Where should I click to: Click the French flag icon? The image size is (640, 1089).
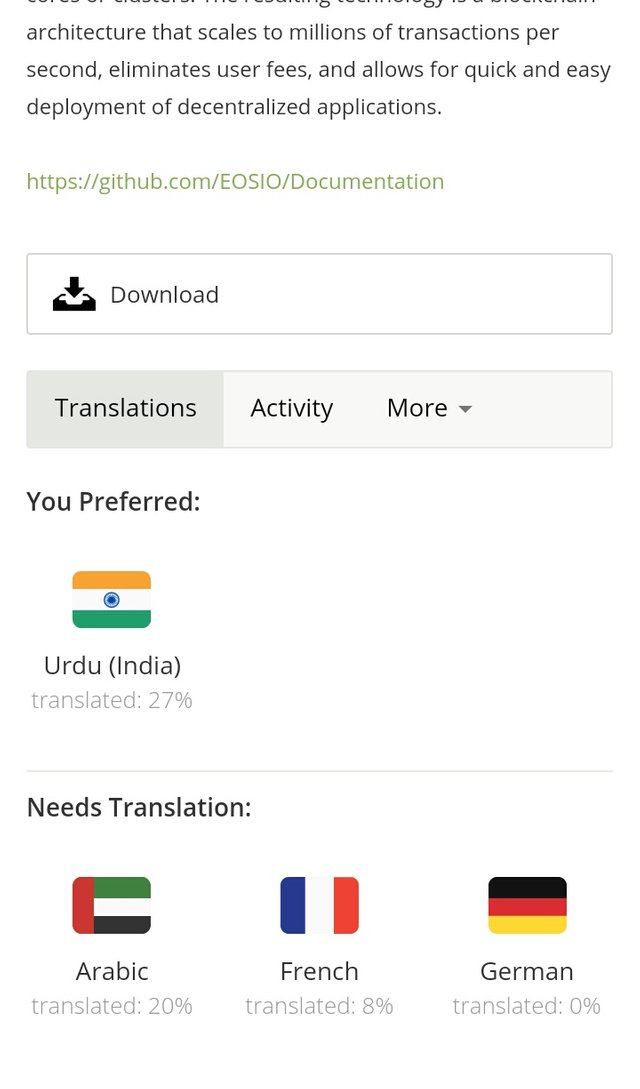319,905
